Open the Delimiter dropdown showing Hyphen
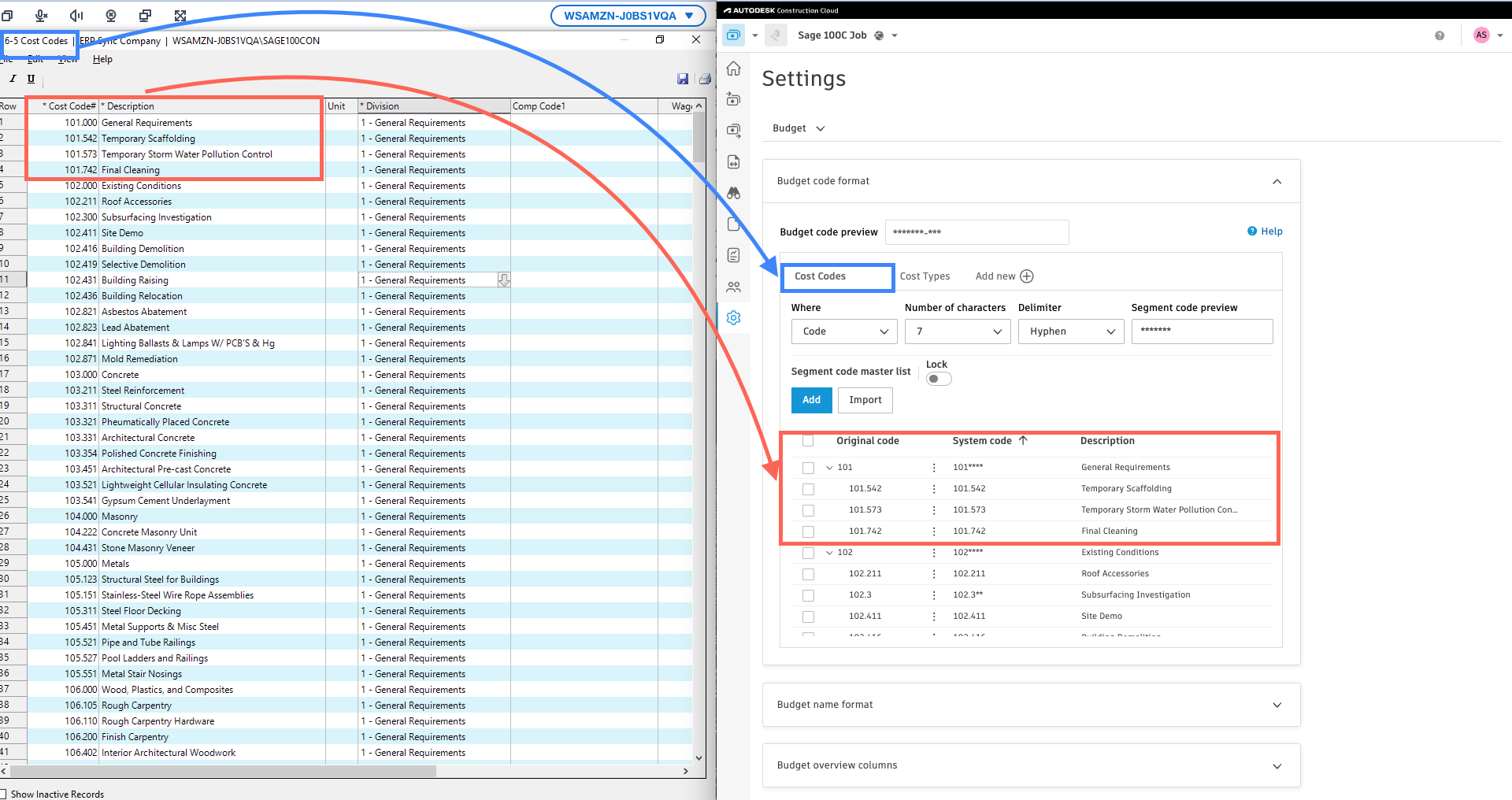 coord(1071,331)
